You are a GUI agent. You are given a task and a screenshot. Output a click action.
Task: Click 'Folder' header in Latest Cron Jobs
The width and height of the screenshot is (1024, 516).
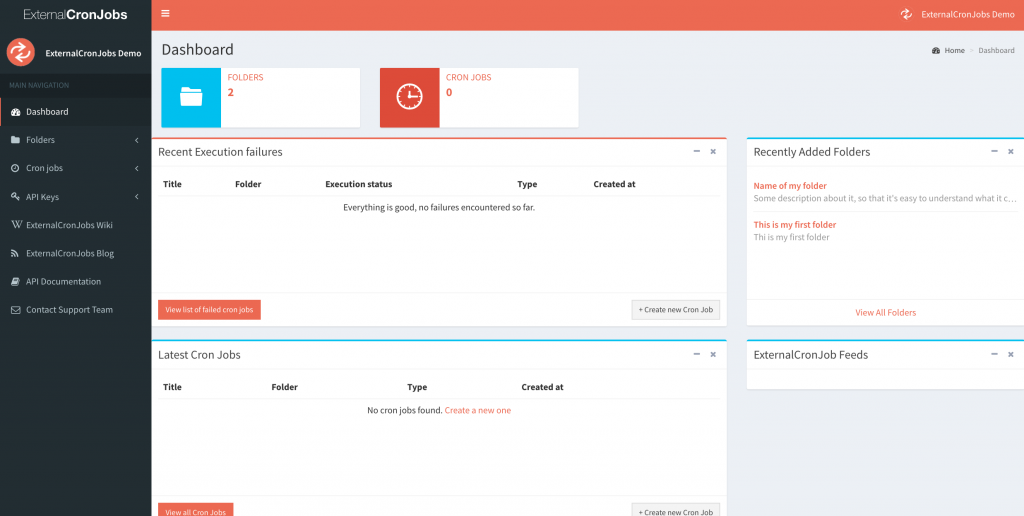(284, 387)
